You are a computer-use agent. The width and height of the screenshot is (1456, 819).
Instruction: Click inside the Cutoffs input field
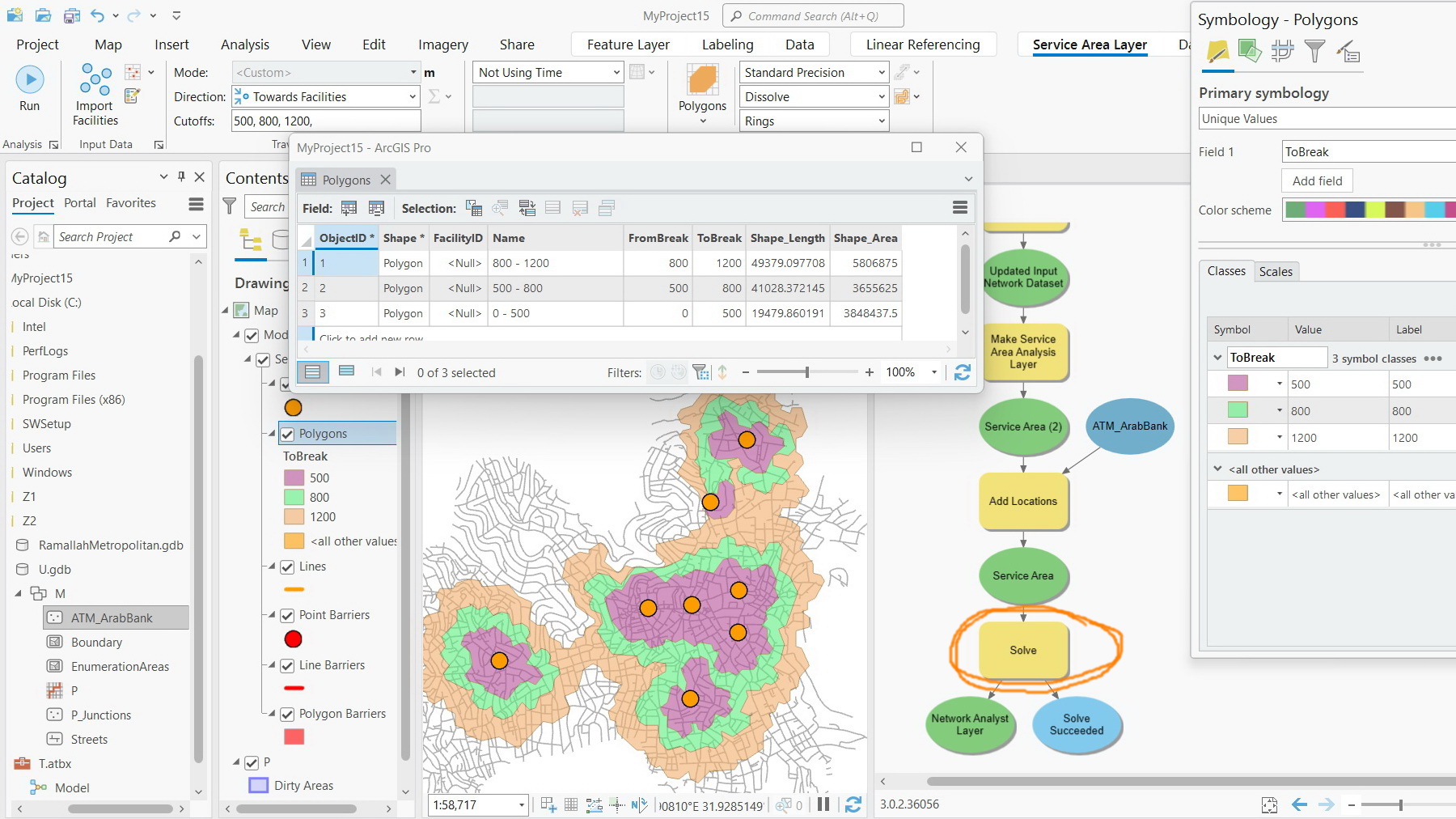(324, 120)
